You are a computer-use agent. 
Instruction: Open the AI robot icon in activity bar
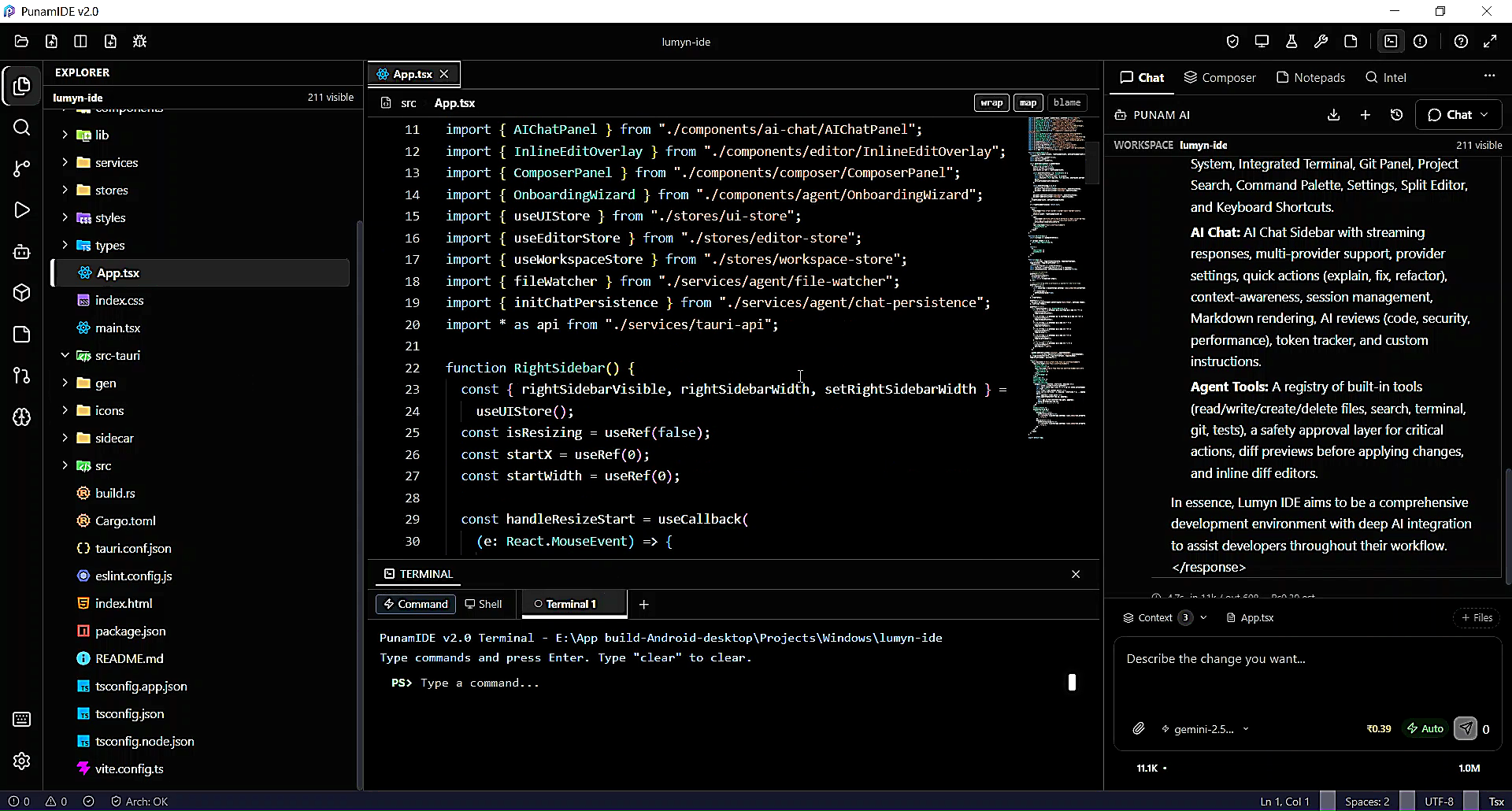22,252
